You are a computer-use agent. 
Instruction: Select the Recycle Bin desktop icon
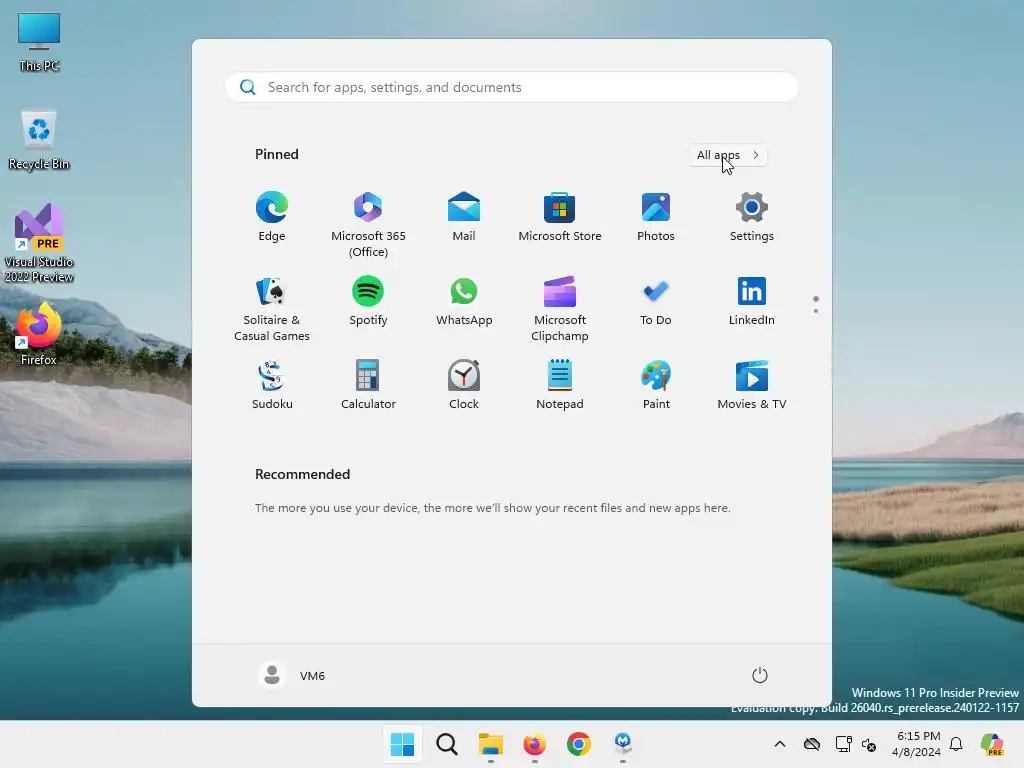39,140
